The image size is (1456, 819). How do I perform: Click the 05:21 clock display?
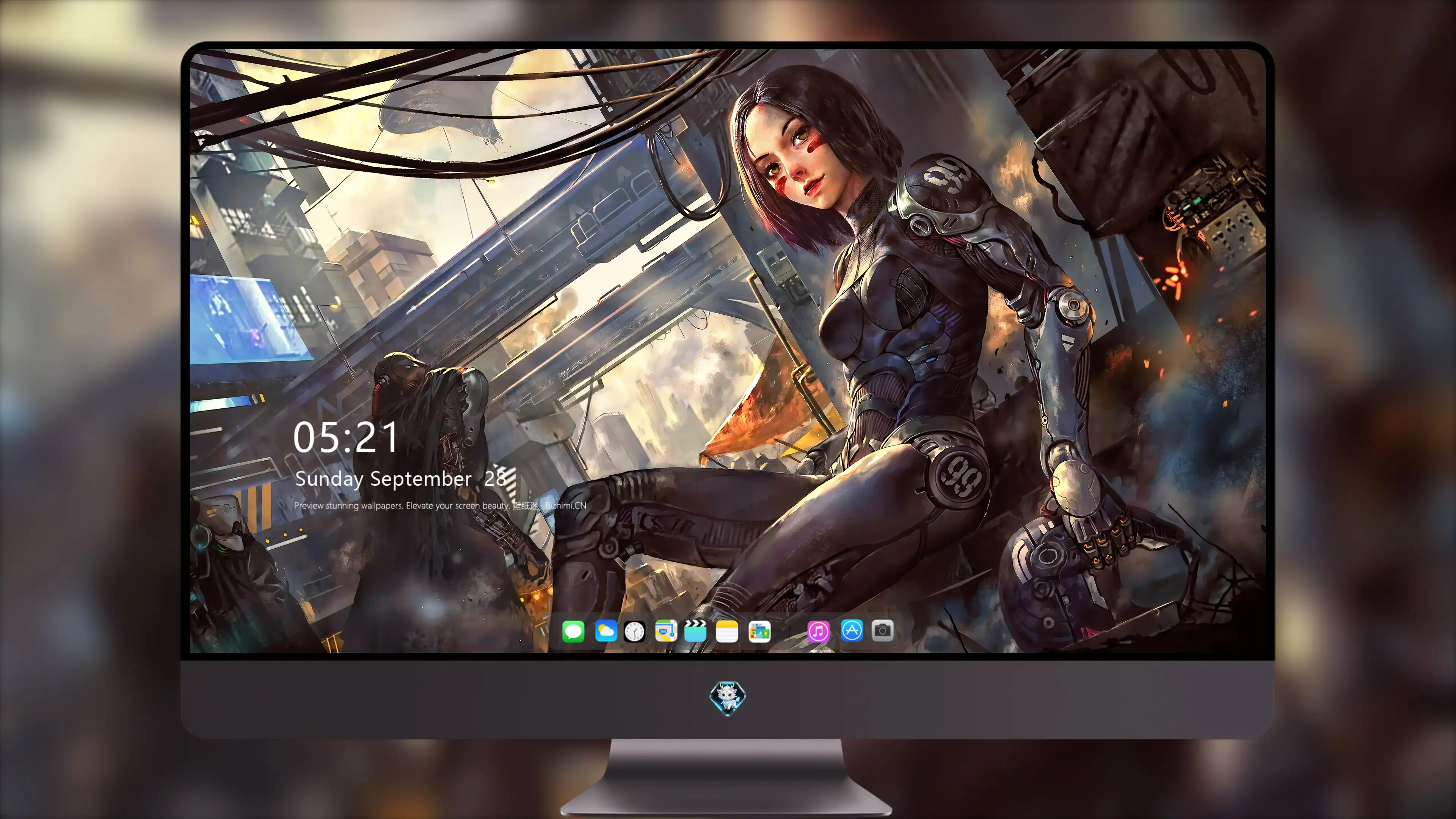coord(346,438)
